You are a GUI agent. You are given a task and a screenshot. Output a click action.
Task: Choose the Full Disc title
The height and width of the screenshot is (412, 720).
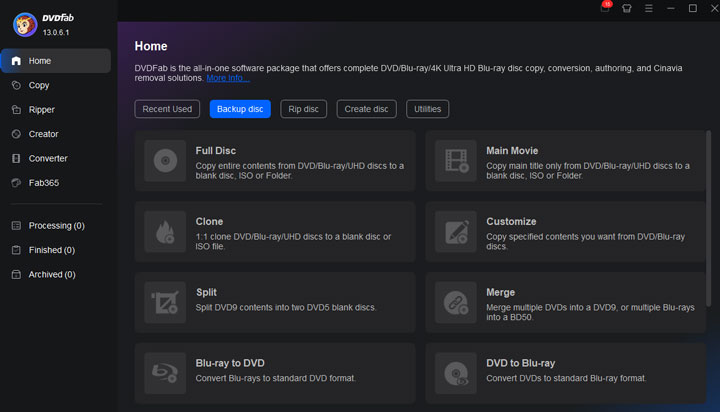tap(216, 150)
